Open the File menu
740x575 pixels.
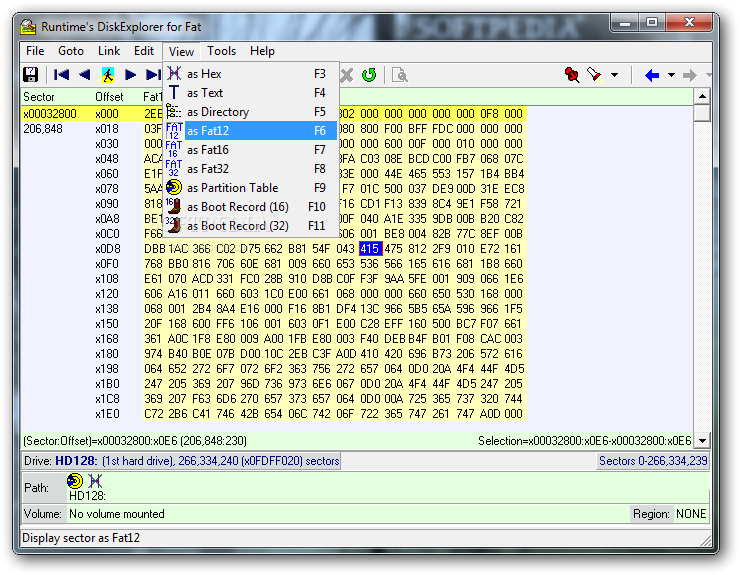point(35,51)
